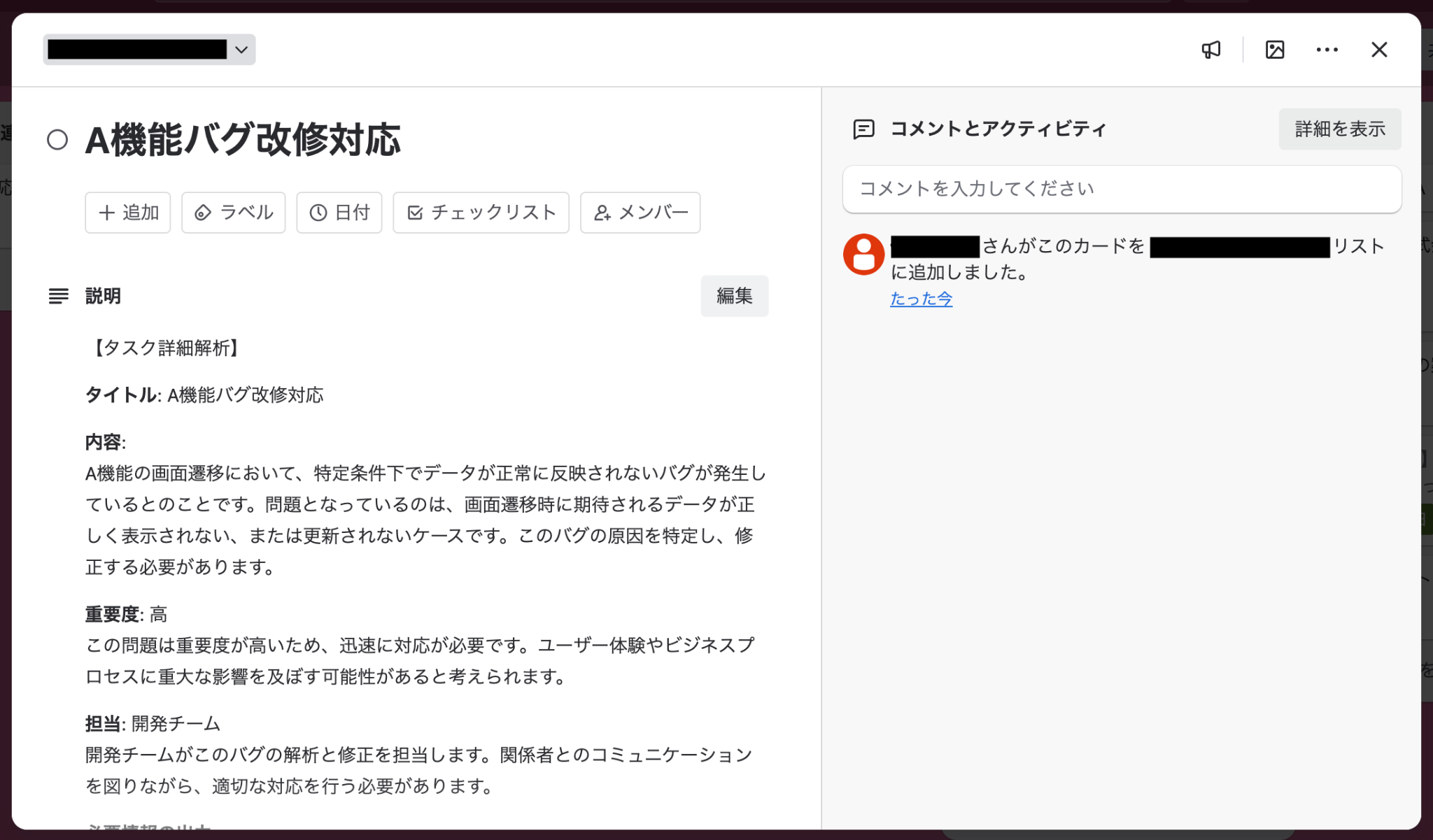Mark the card complete via the circle
Screen dimensions: 1433x840
point(57,140)
